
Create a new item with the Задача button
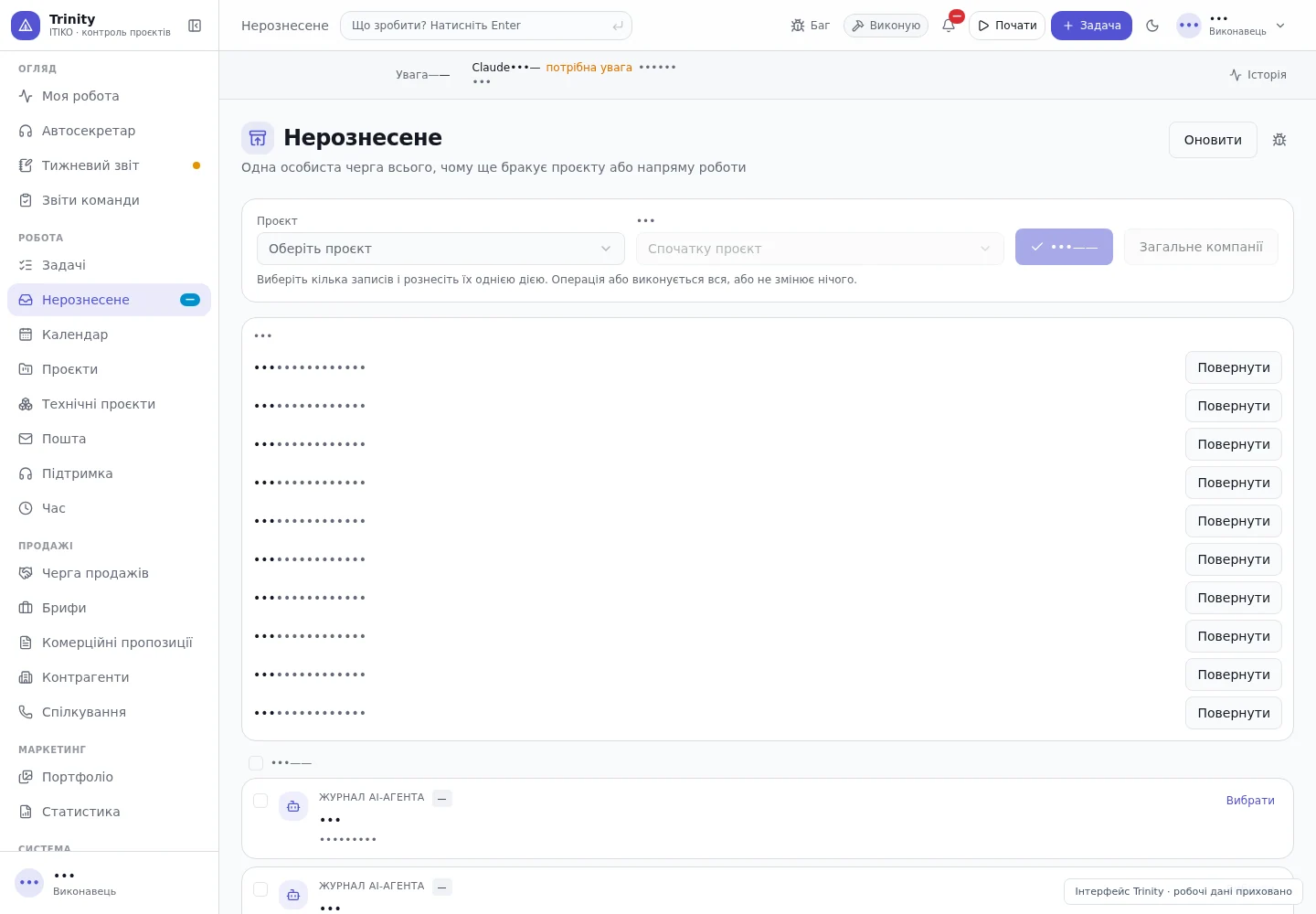coord(1091,26)
